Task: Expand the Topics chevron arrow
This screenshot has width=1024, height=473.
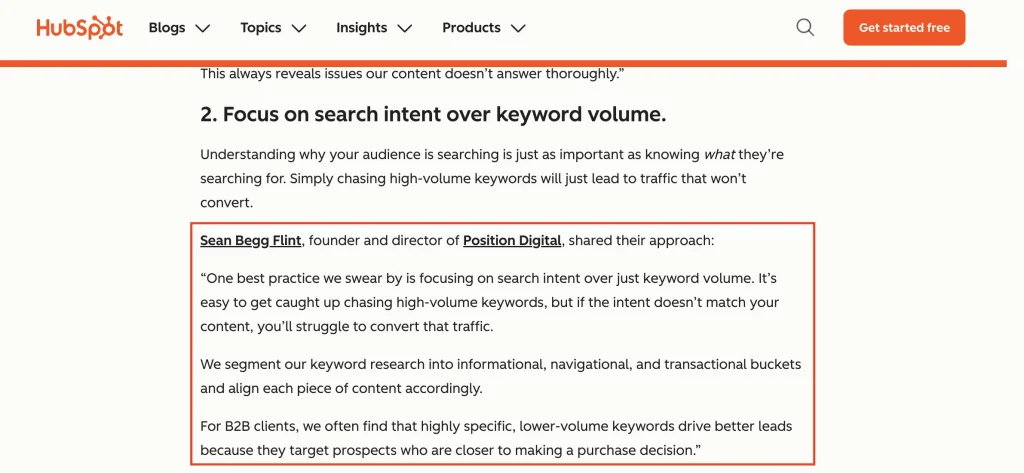Action: [x=299, y=28]
